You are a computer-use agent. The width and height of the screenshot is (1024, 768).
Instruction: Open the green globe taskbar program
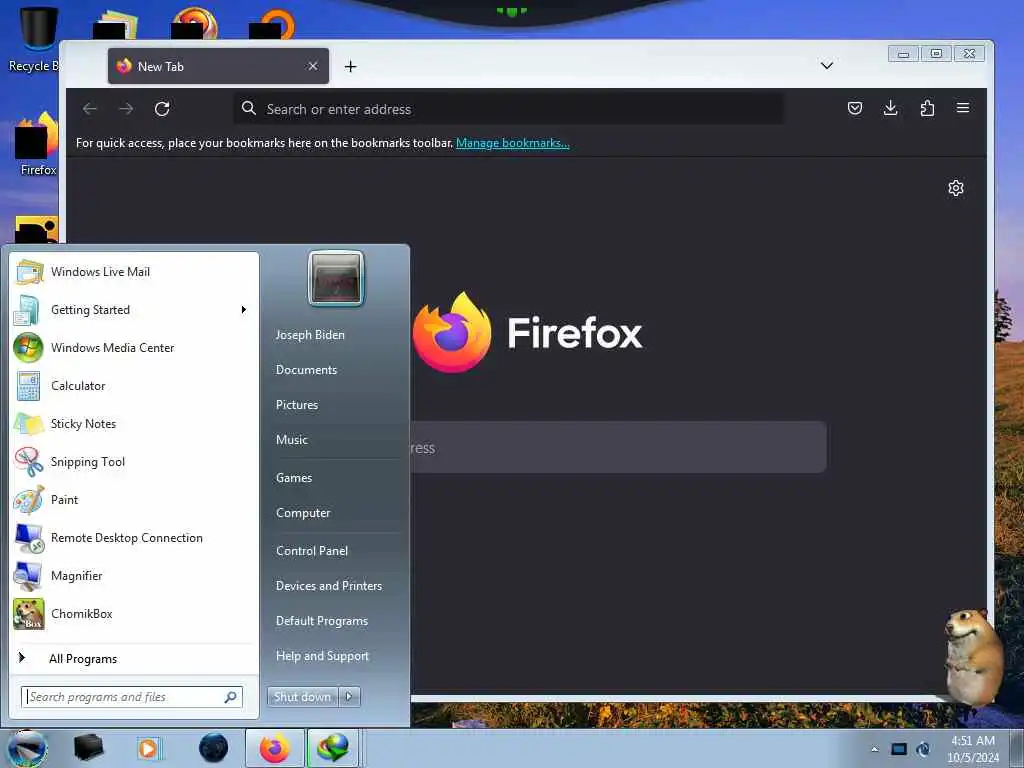[332, 748]
